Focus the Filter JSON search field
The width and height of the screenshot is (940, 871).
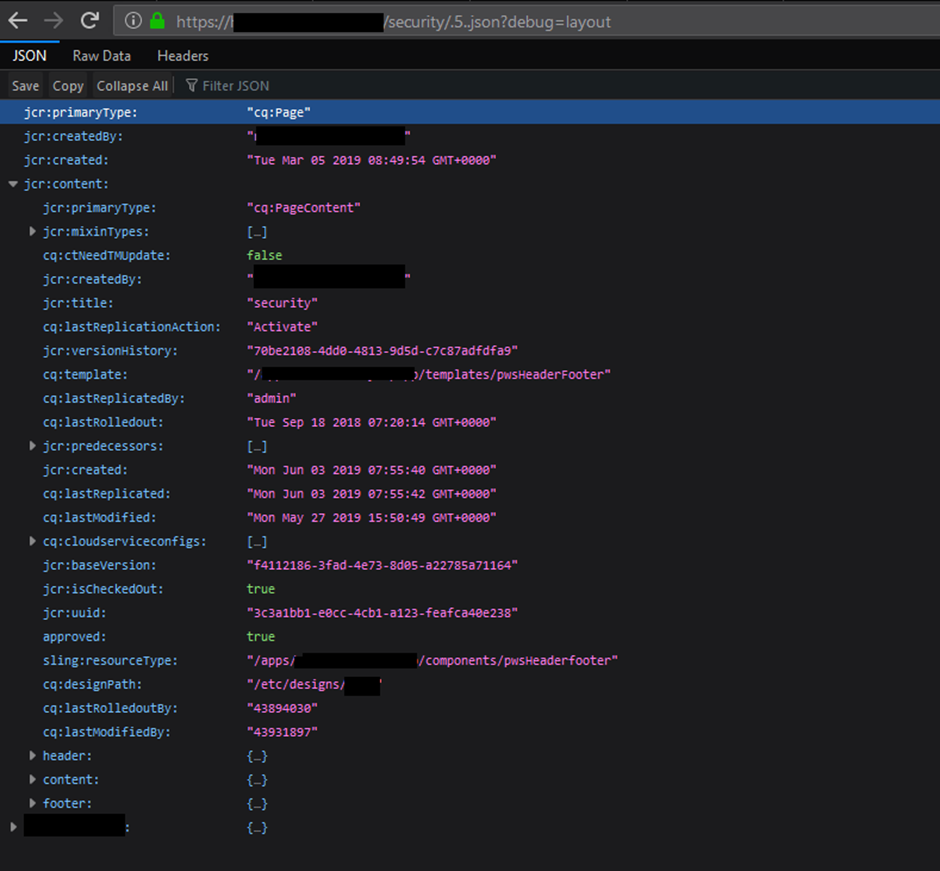coord(236,86)
